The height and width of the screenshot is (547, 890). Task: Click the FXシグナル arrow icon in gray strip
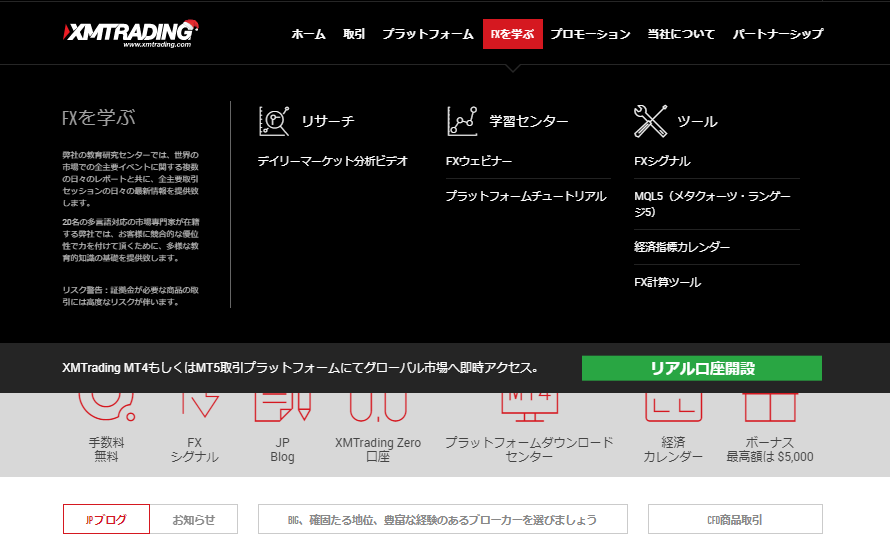(200, 406)
